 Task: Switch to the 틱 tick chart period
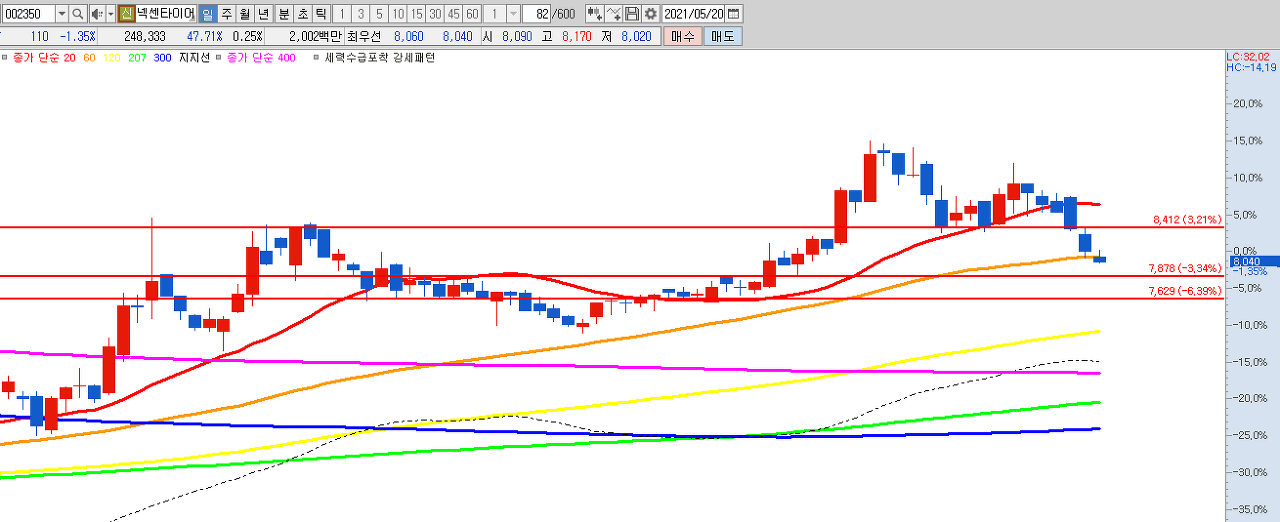click(x=320, y=14)
